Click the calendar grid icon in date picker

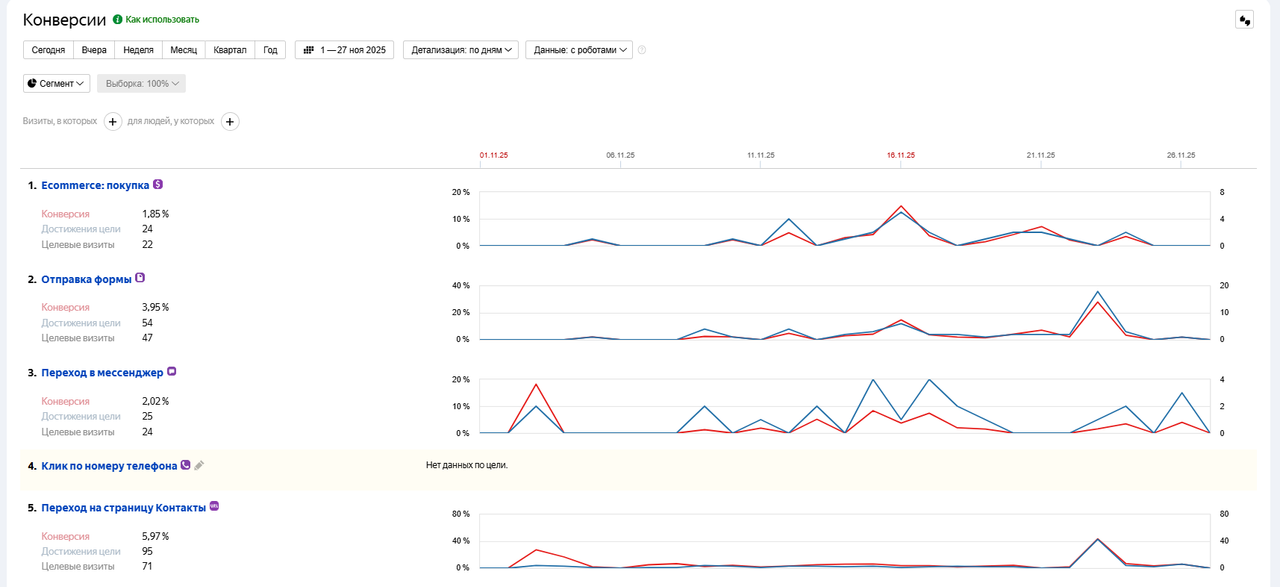[309, 50]
